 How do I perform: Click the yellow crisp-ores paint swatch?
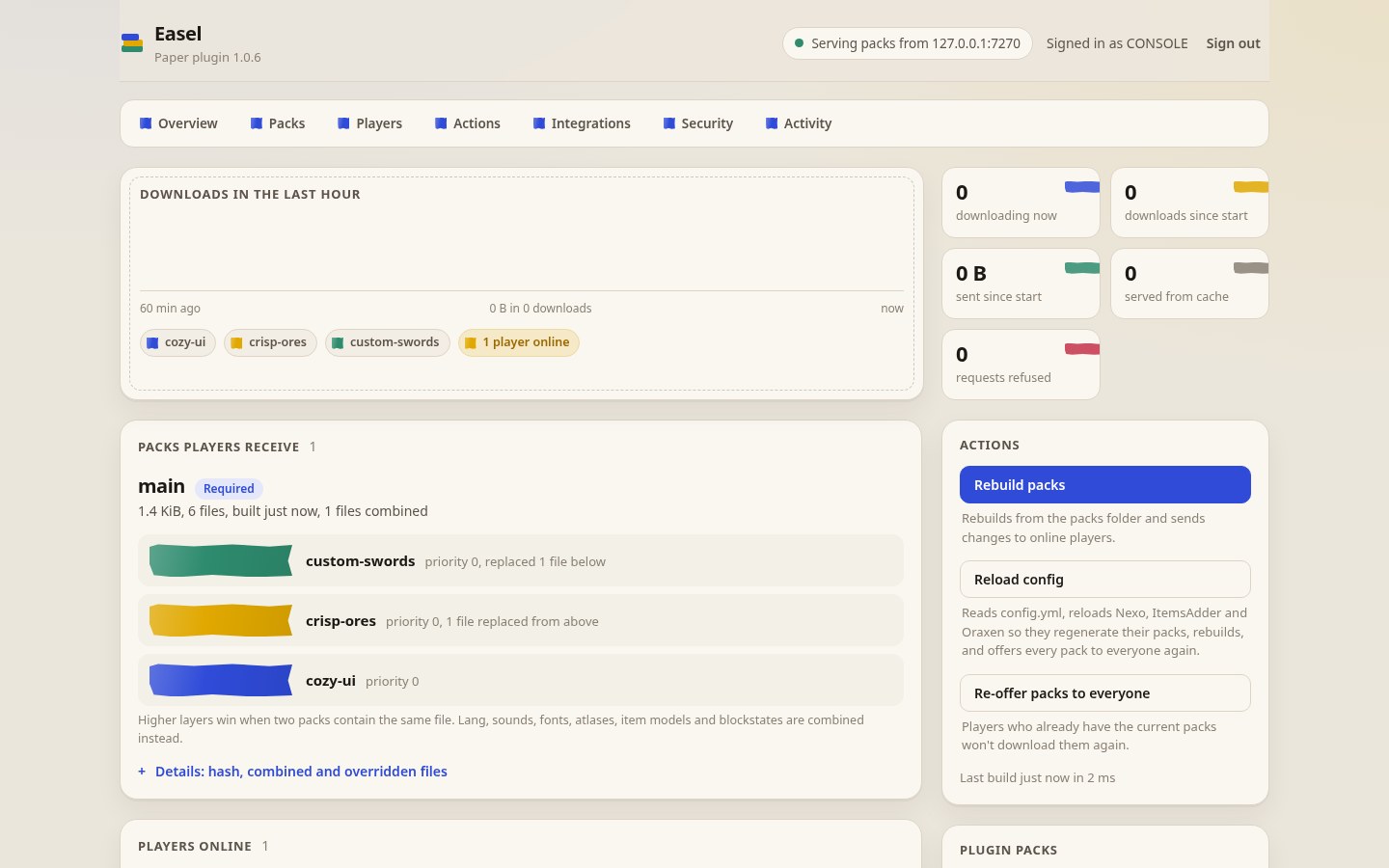pyautogui.click(x=221, y=620)
